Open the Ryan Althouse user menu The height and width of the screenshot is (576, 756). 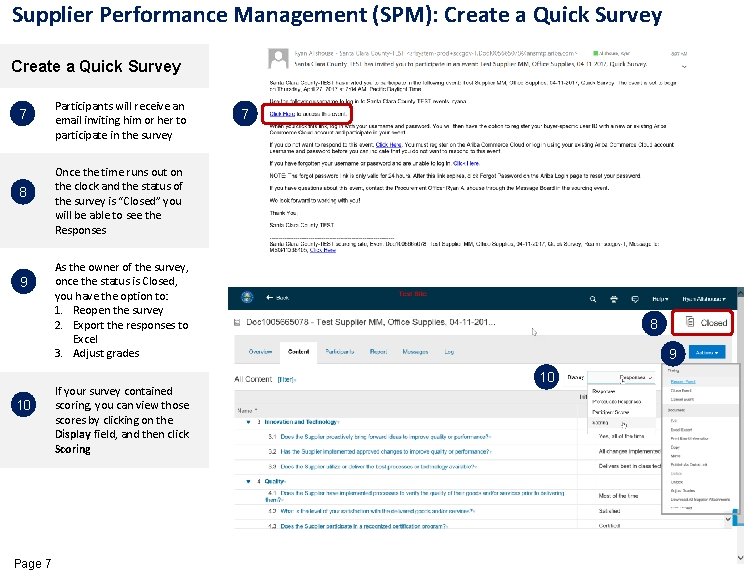point(704,299)
